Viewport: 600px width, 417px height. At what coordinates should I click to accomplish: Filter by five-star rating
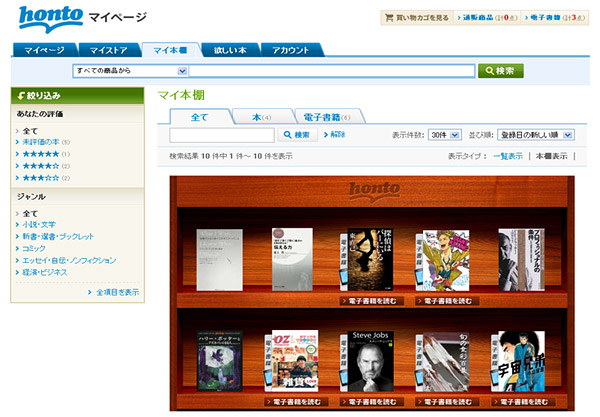click(42, 154)
